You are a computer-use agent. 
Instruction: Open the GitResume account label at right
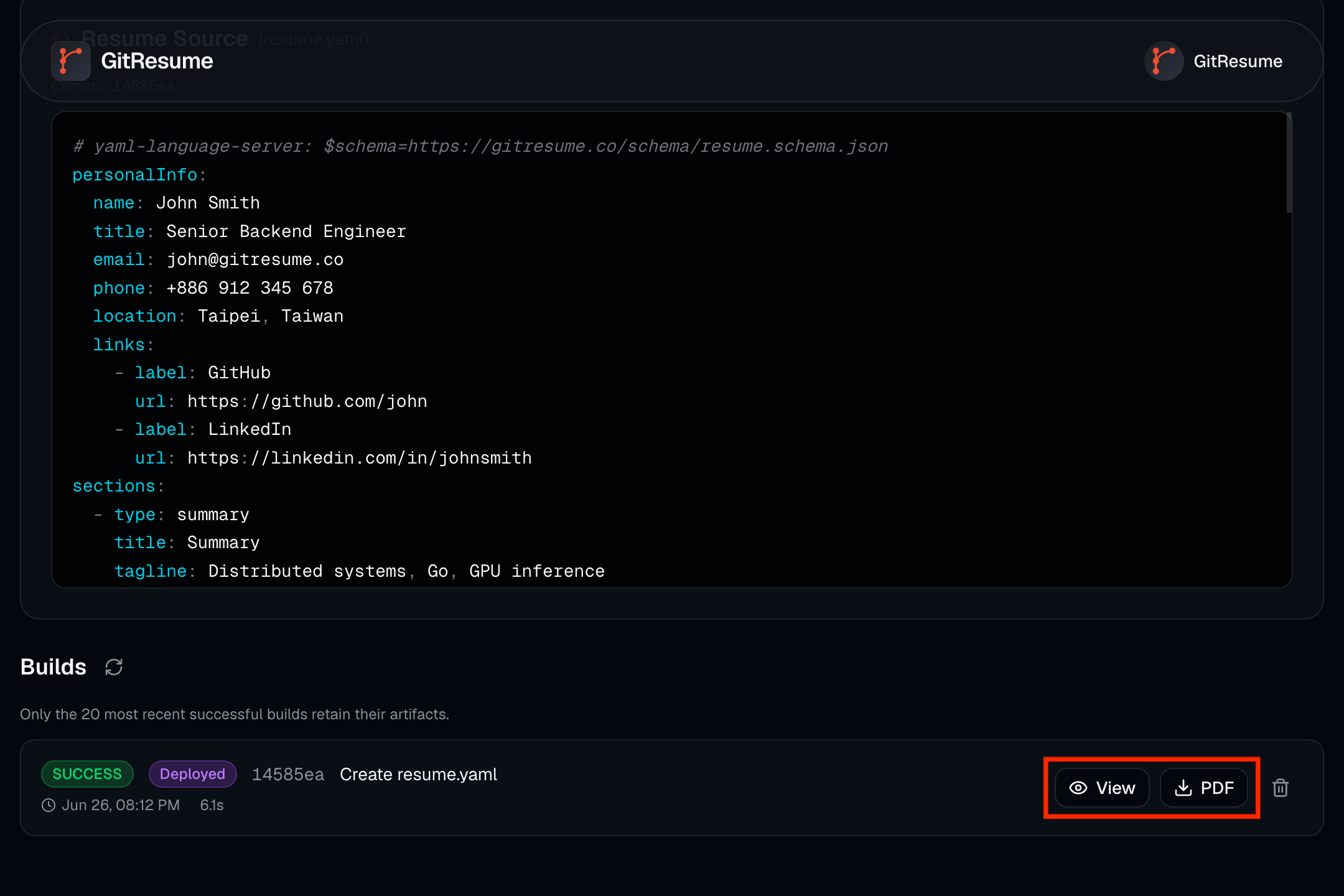click(1238, 61)
